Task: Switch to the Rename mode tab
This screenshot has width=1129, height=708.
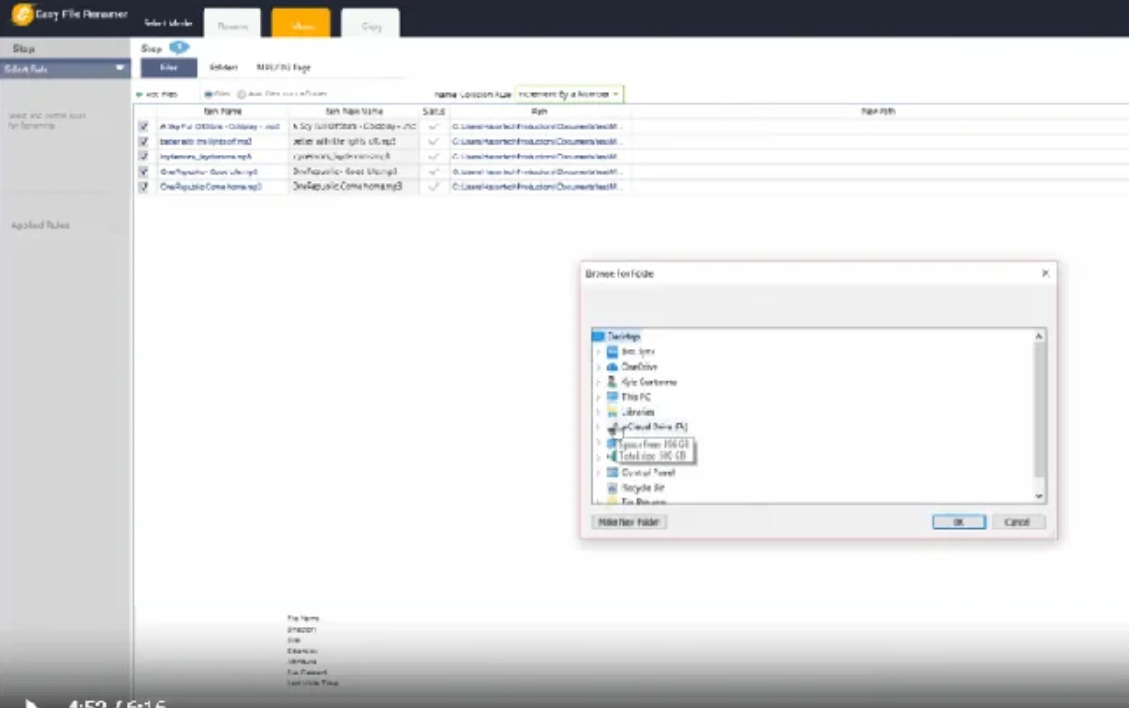Action: click(x=233, y=24)
